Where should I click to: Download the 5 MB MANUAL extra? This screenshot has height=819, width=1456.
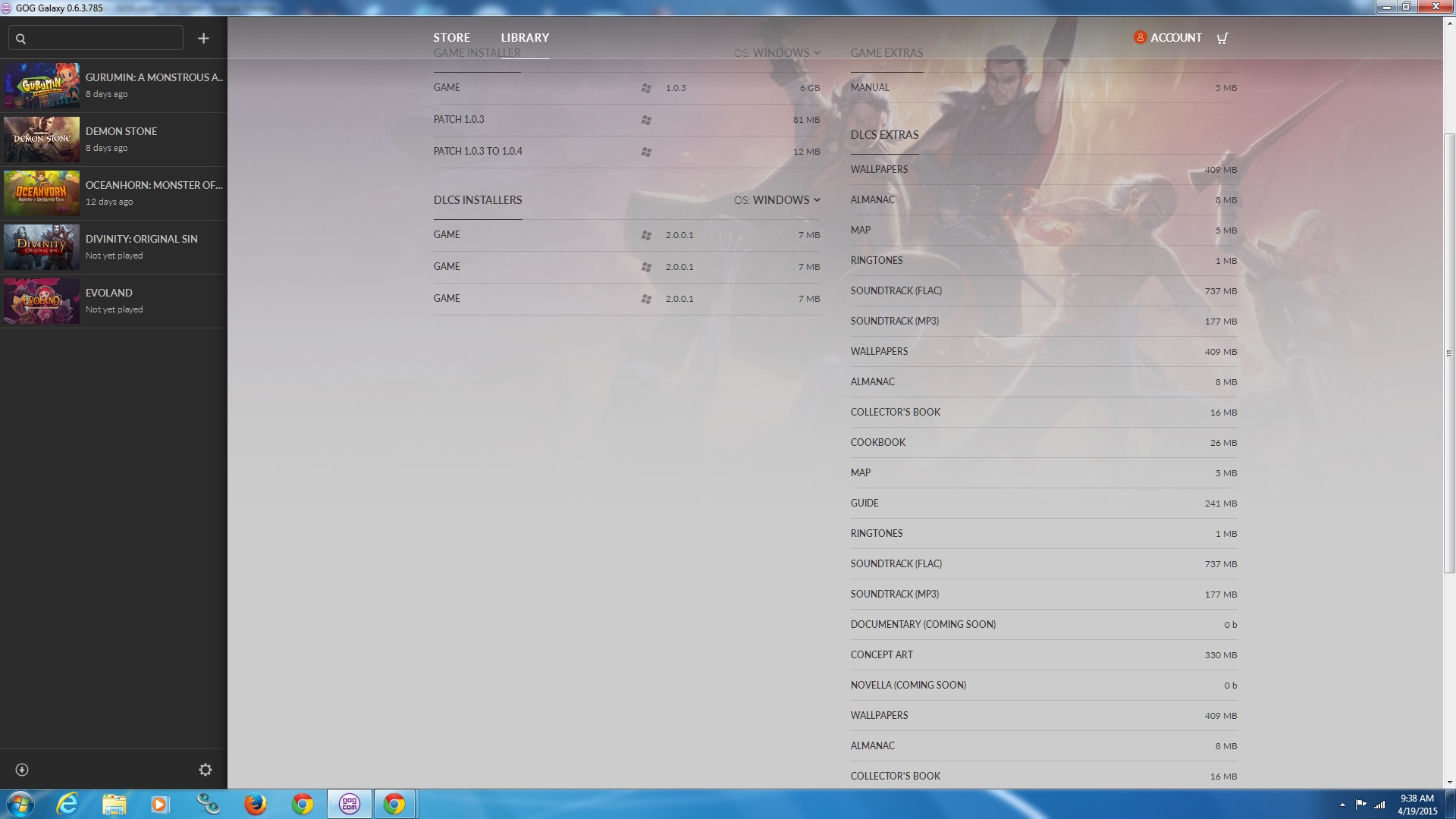point(1043,88)
